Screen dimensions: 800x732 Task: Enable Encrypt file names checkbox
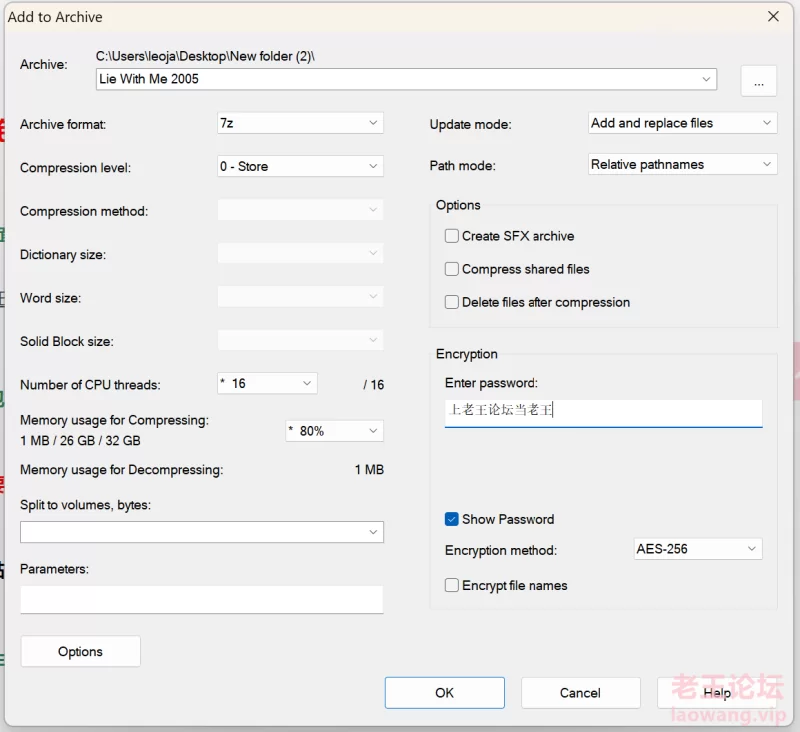452,585
